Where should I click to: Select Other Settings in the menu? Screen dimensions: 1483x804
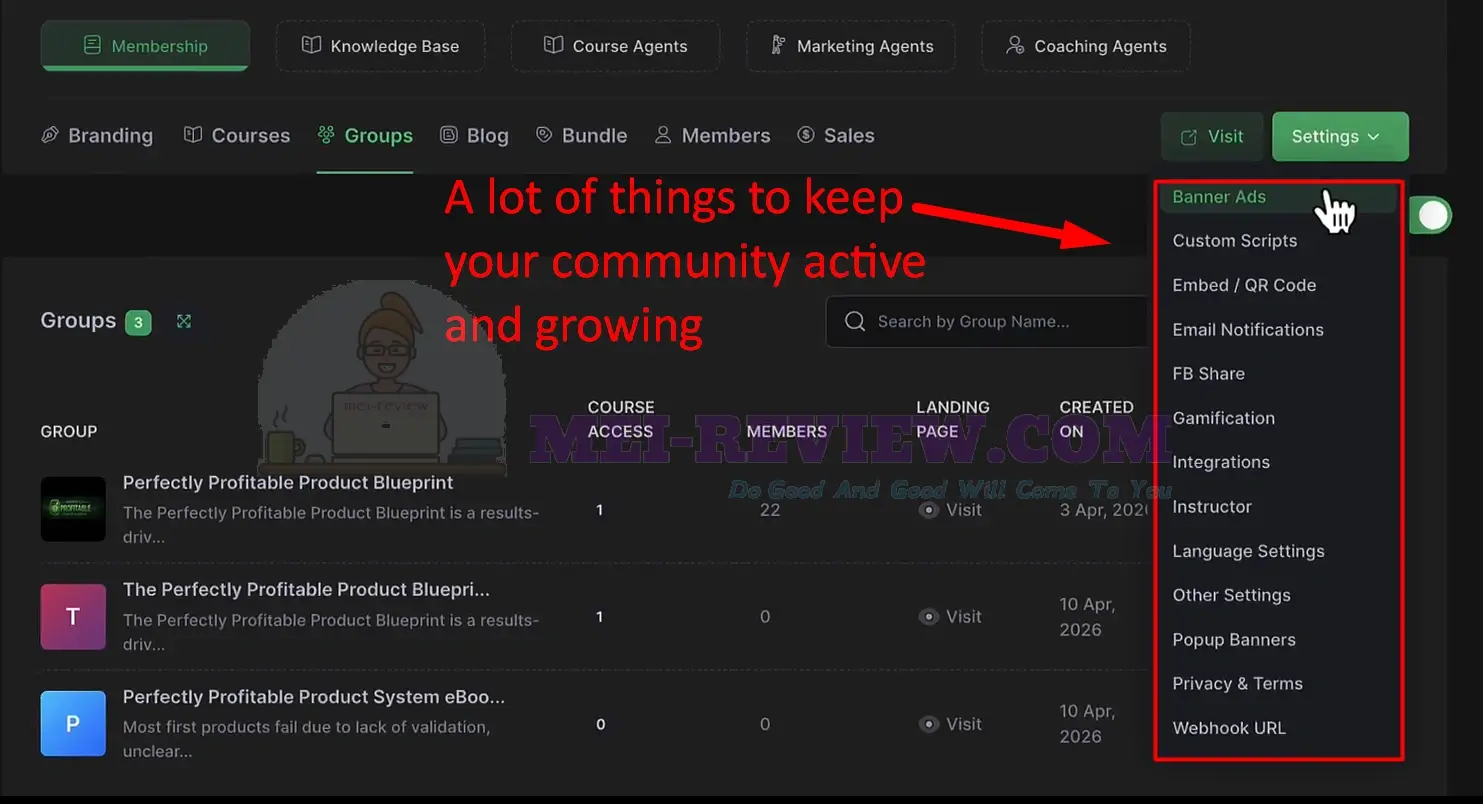point(1232,595)
